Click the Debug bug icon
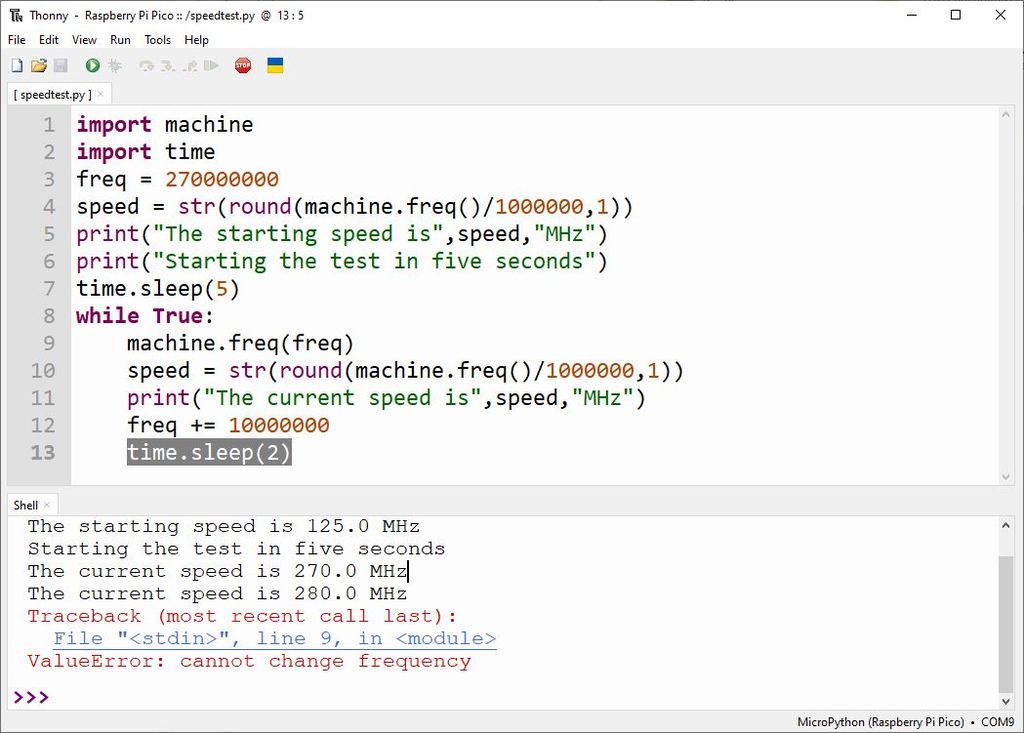1024x733 pixels. click(x=114, y=65)
